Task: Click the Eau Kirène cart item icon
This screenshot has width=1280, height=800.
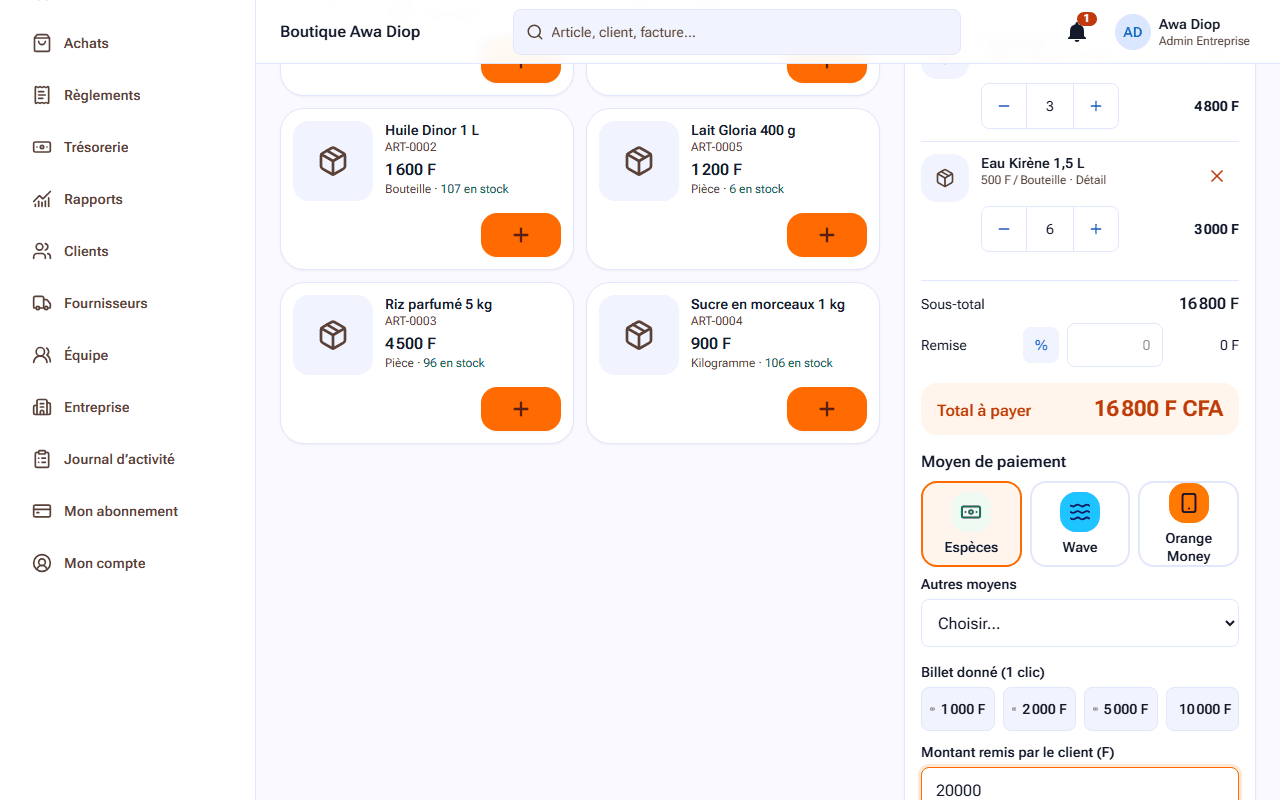Action: click(x=945, y=178)
